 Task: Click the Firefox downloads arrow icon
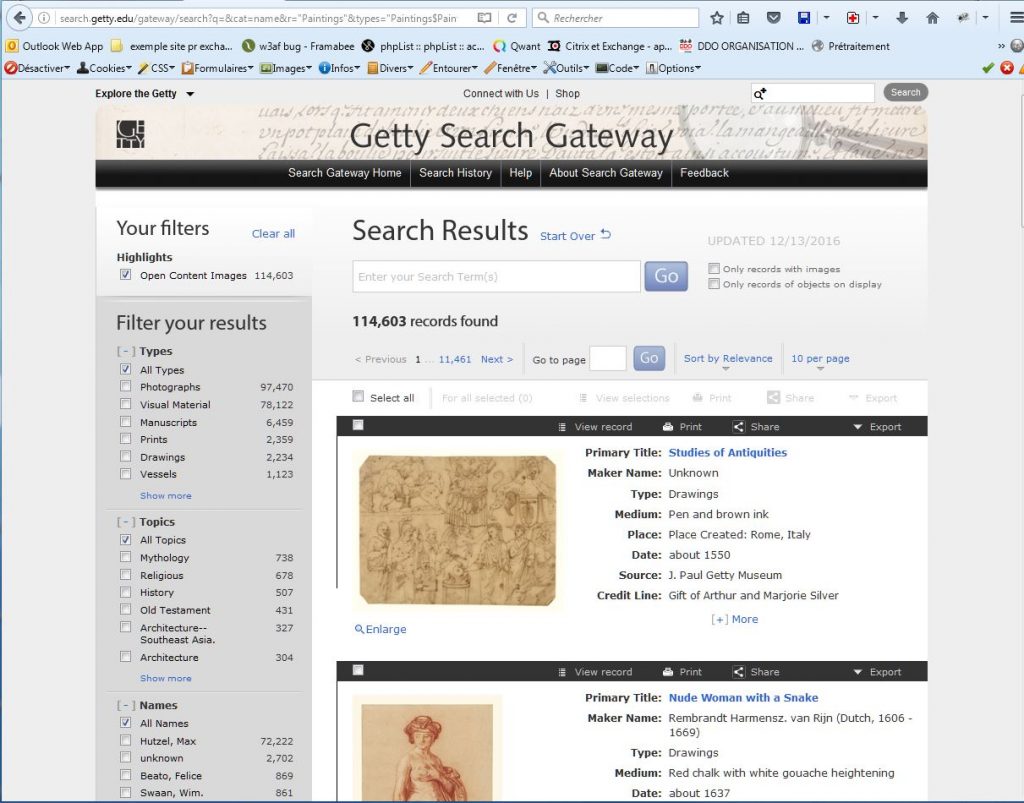click(902, 18)
